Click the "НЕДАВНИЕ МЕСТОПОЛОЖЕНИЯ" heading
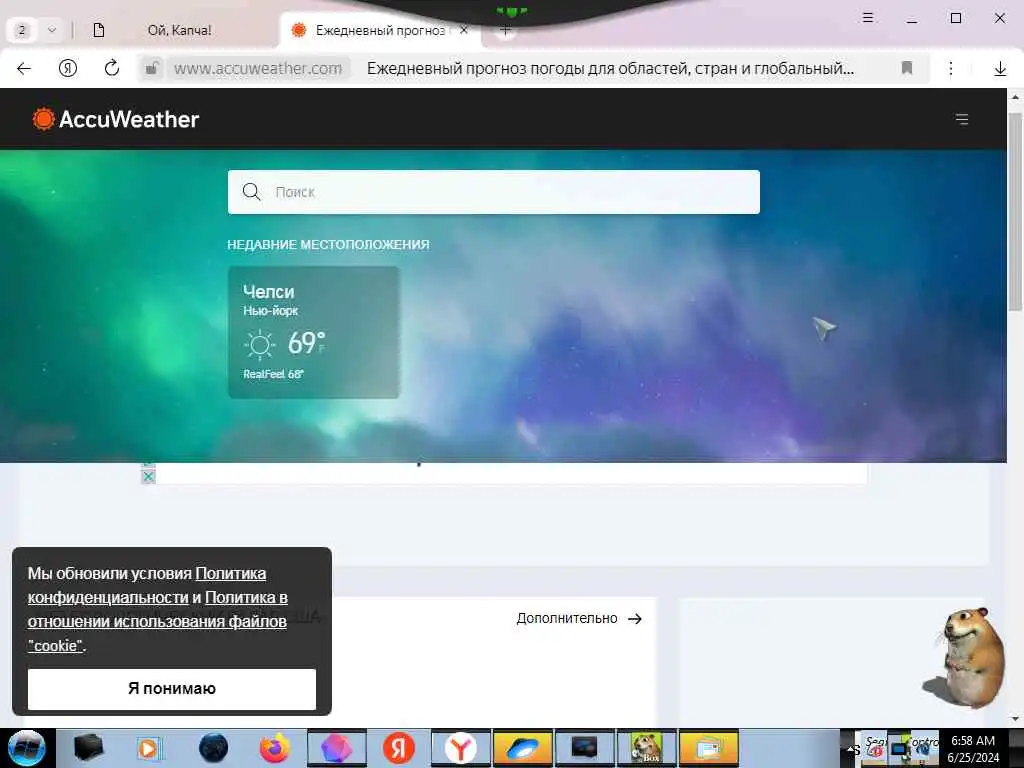Viewport: 1024px width, 768px height. coord(328,244)
